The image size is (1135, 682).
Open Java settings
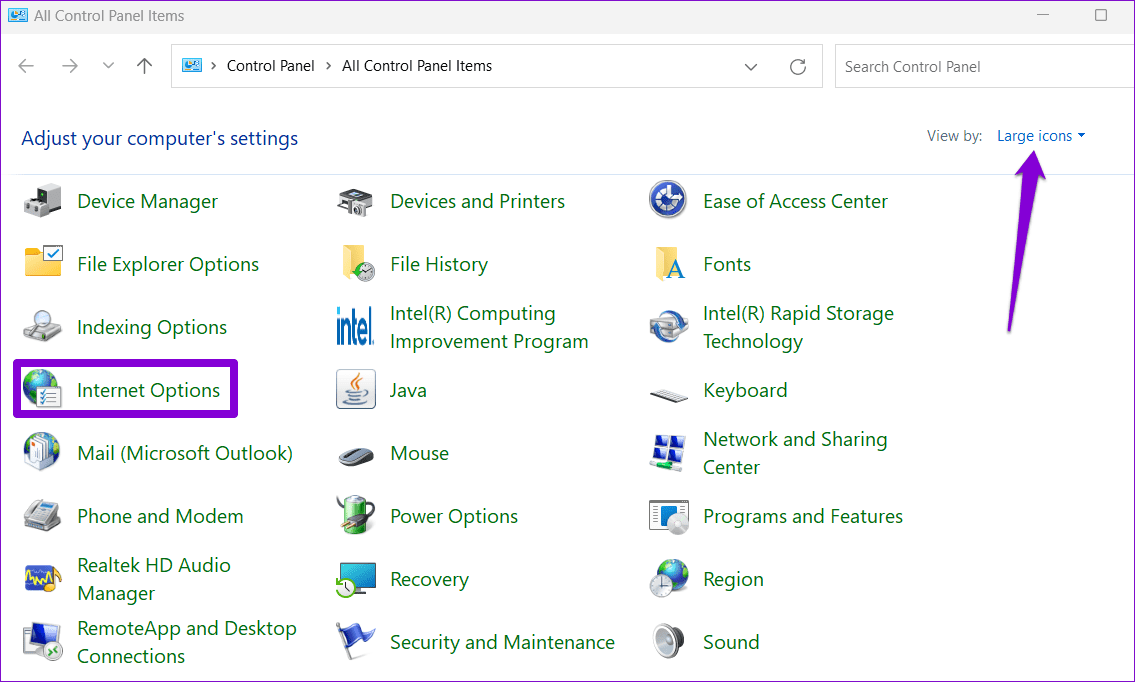[408, 390]
